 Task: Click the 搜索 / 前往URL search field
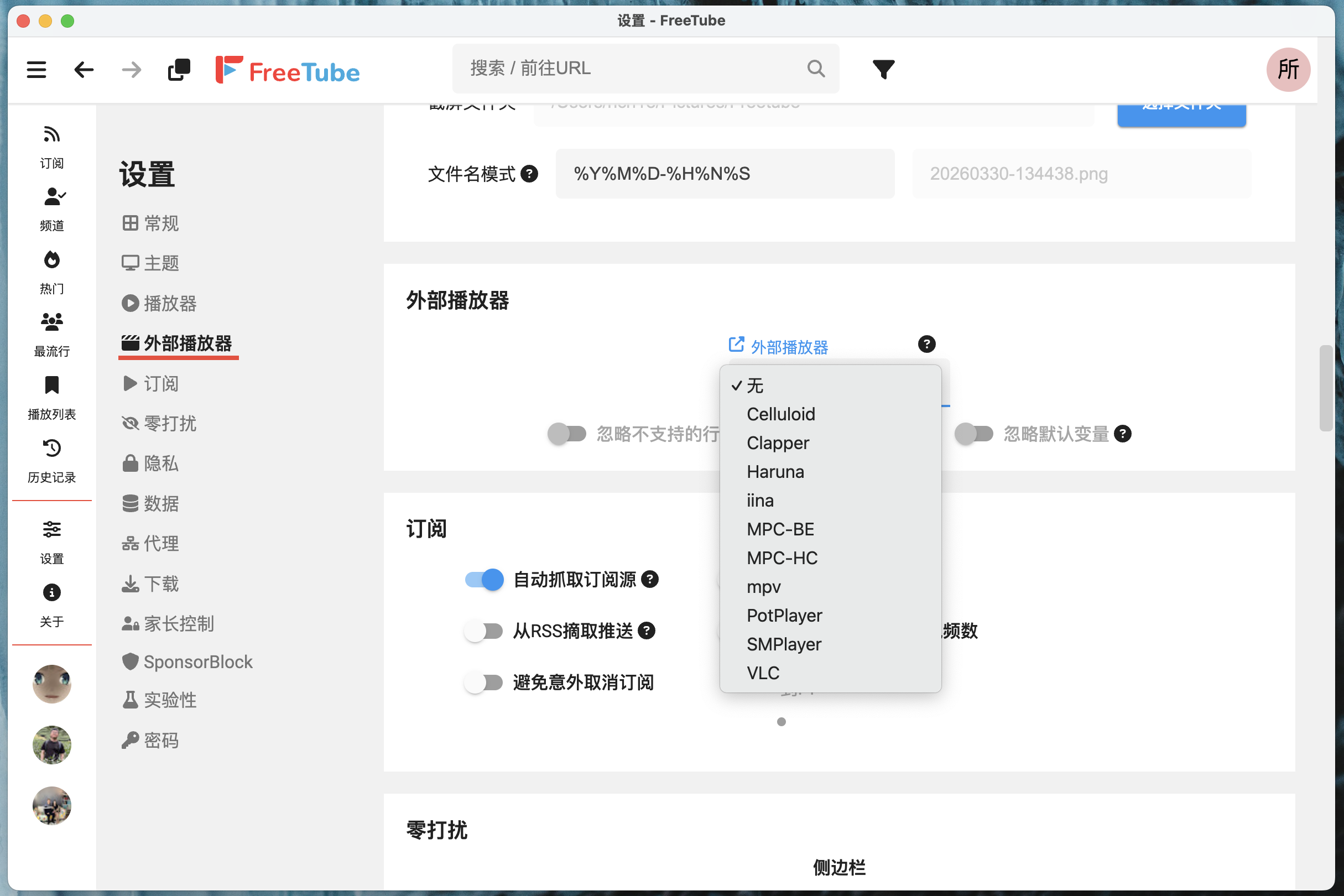[628, 69]
